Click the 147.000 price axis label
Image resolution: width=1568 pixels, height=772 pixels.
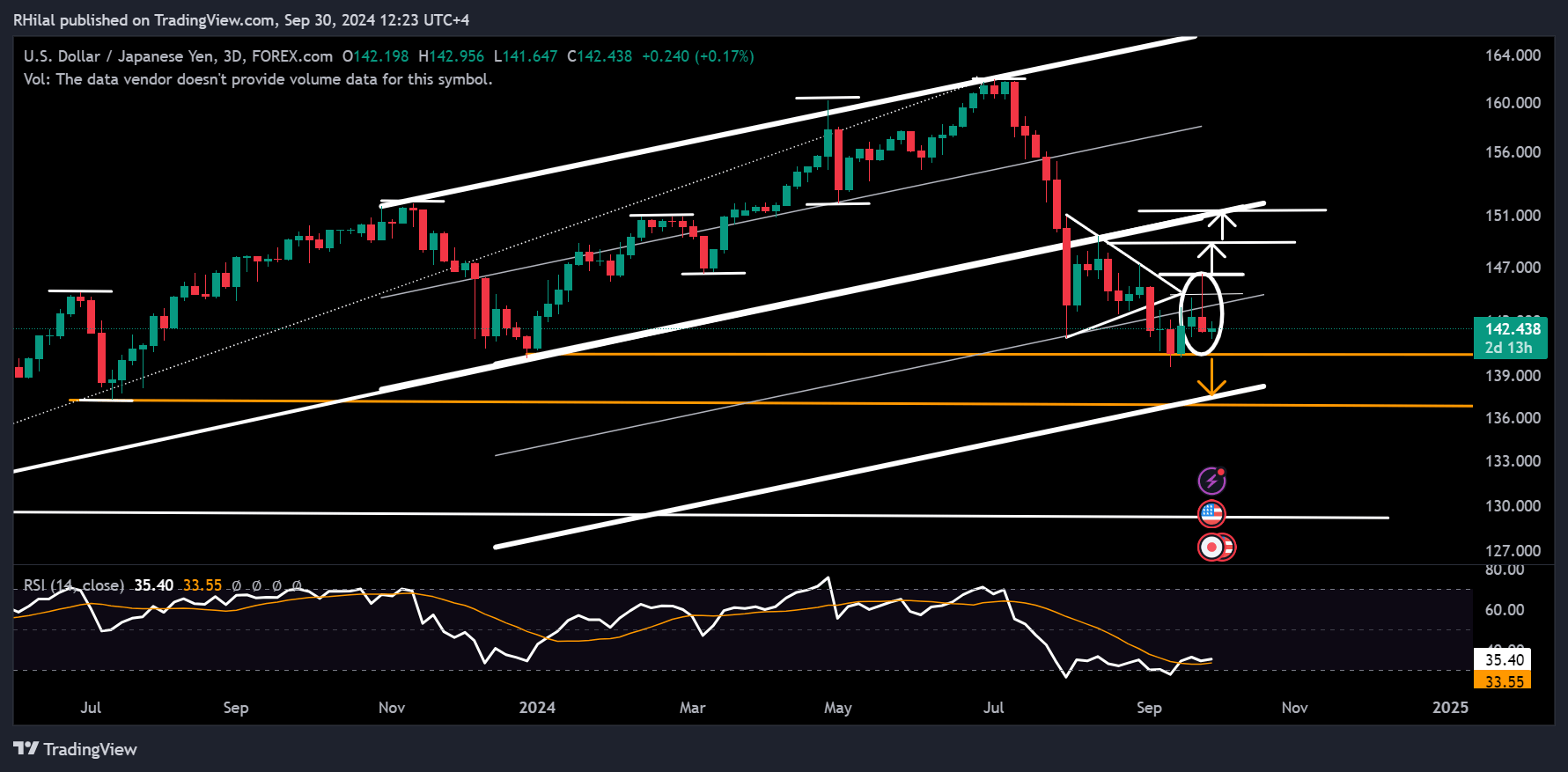point(1513,268)
